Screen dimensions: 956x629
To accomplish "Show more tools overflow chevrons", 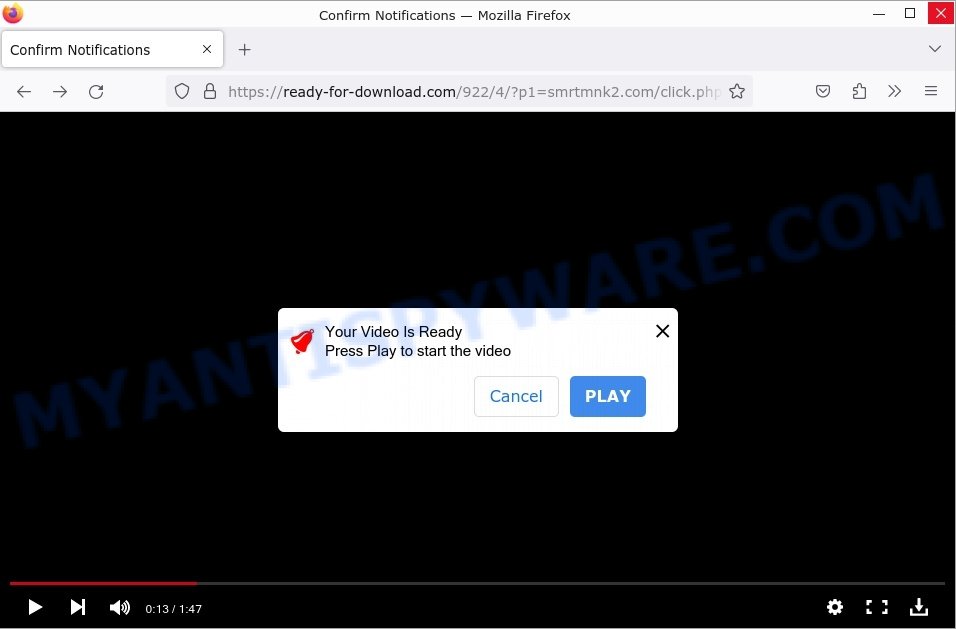I will coord(894,91).
